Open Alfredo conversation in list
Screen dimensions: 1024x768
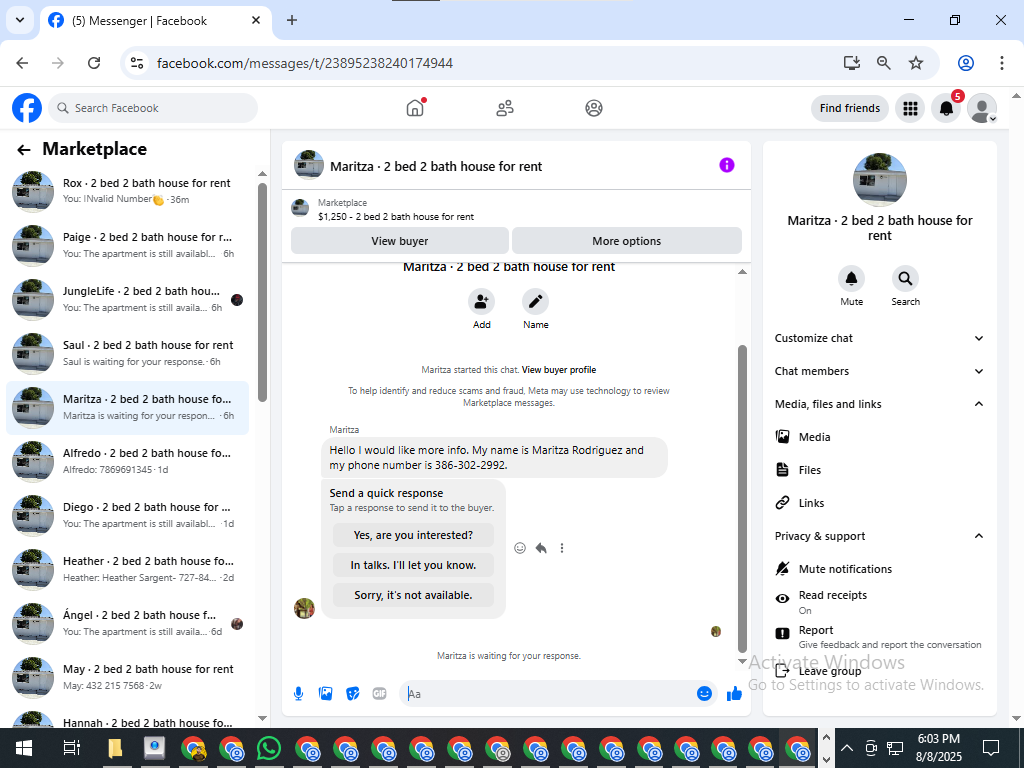tap(128, 461)
